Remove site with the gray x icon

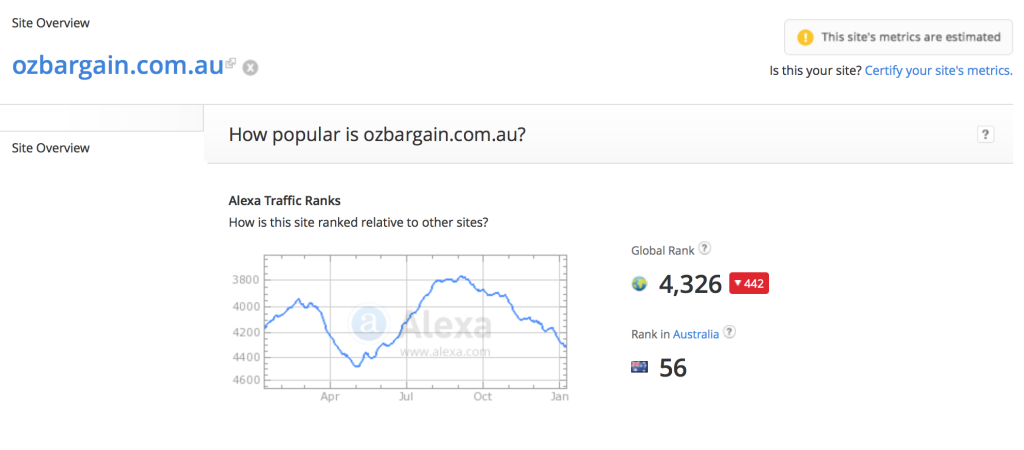(x=250, y=68)
